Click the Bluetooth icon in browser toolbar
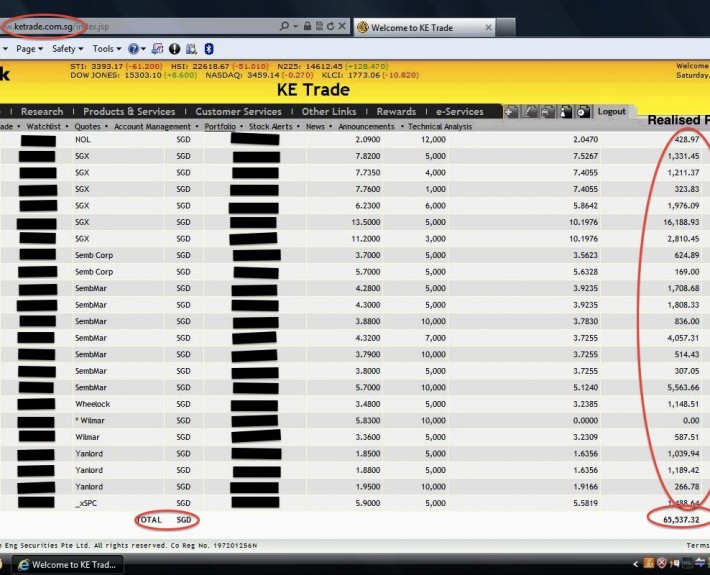Viewport: 710px width, 575px height. [x=209, y=48]
